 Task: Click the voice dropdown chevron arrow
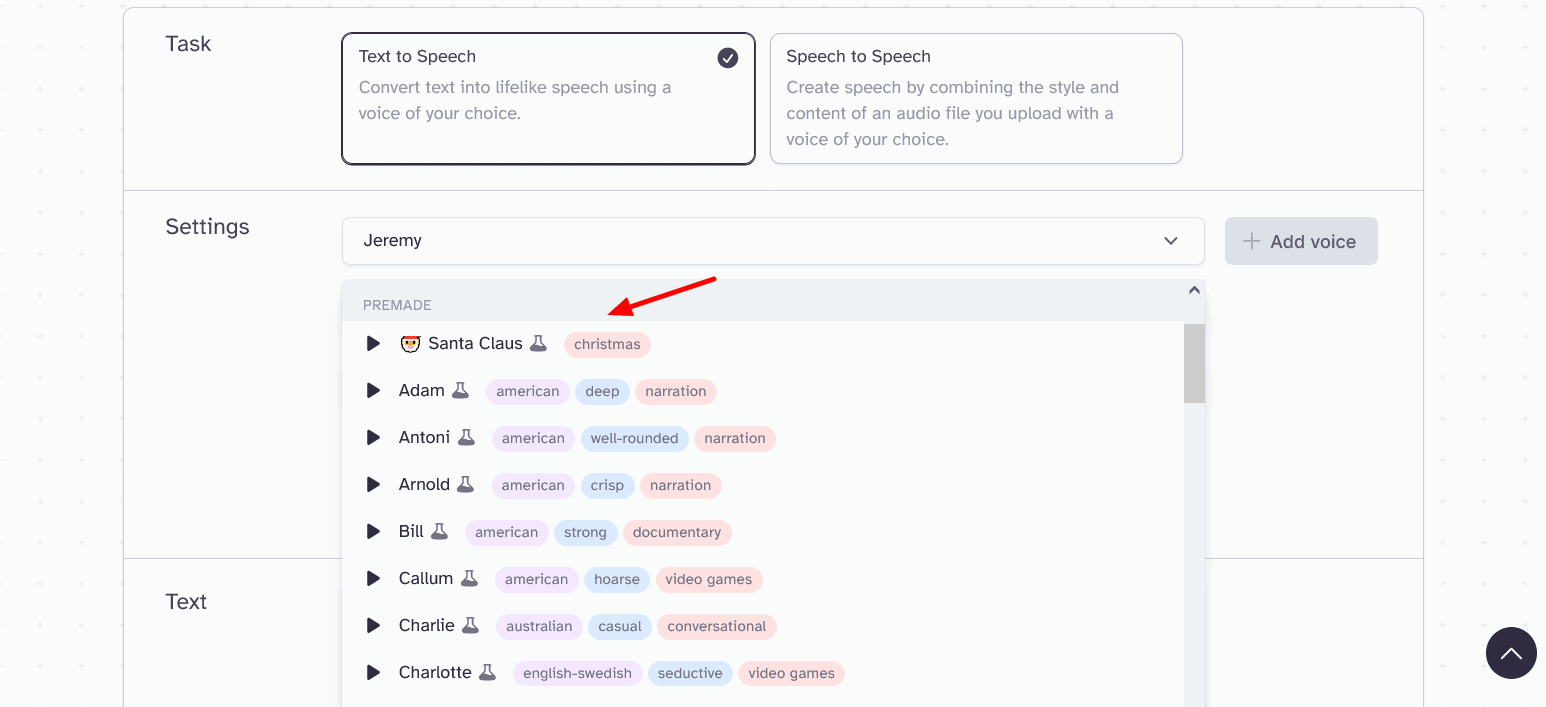[1171, 241]
